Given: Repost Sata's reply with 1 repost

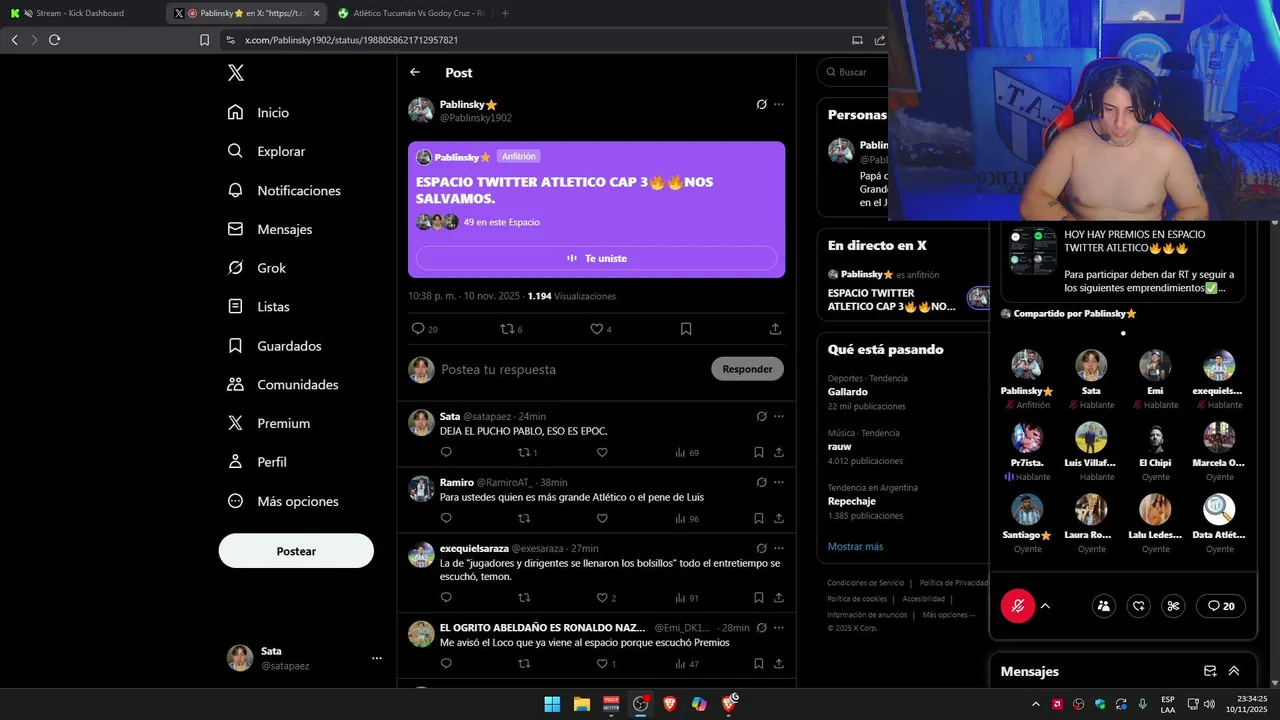Looking at the screenshot, I should 527,452.
